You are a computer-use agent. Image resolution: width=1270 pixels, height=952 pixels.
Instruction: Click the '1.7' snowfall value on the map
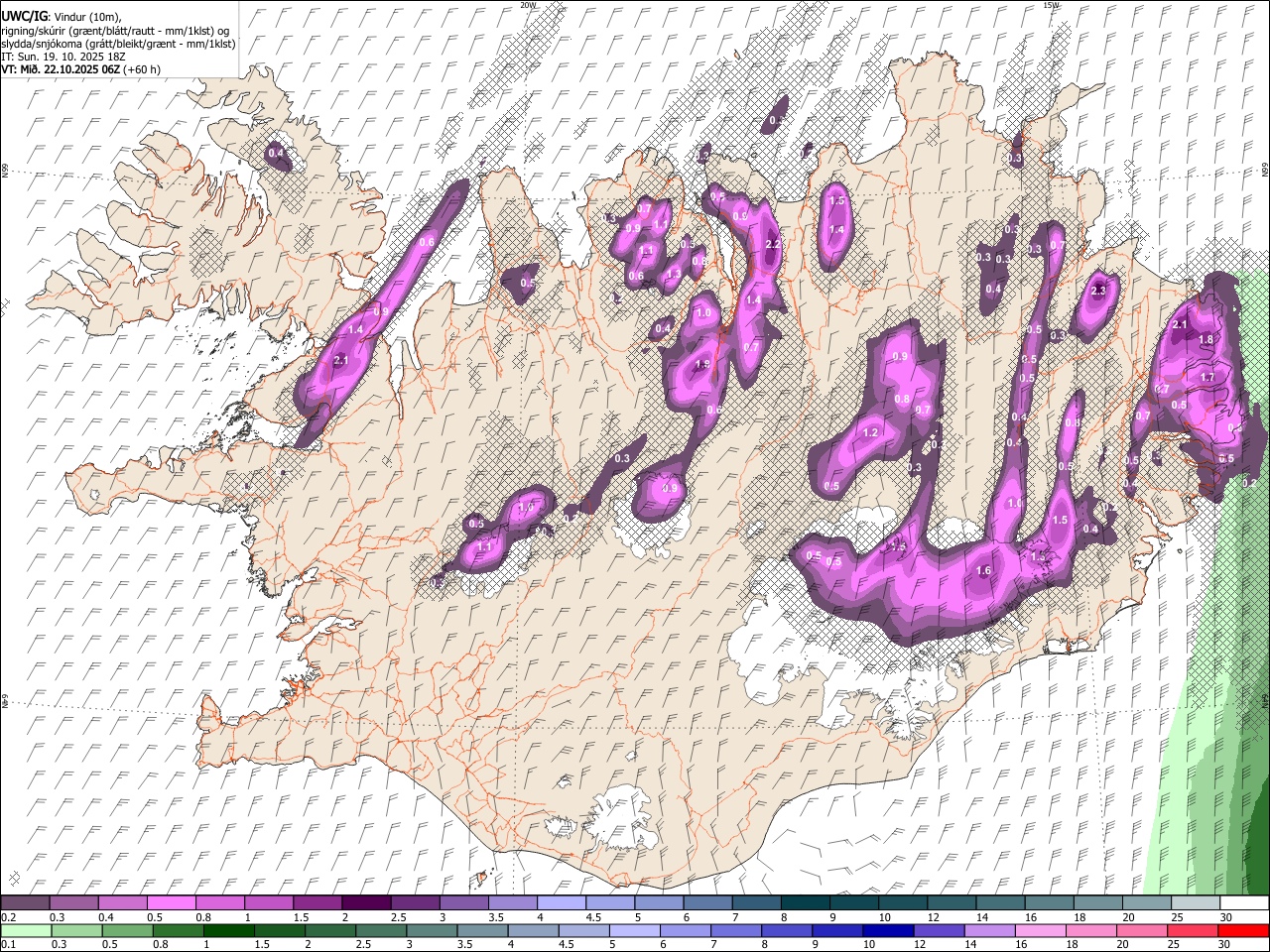[1207, 377]
